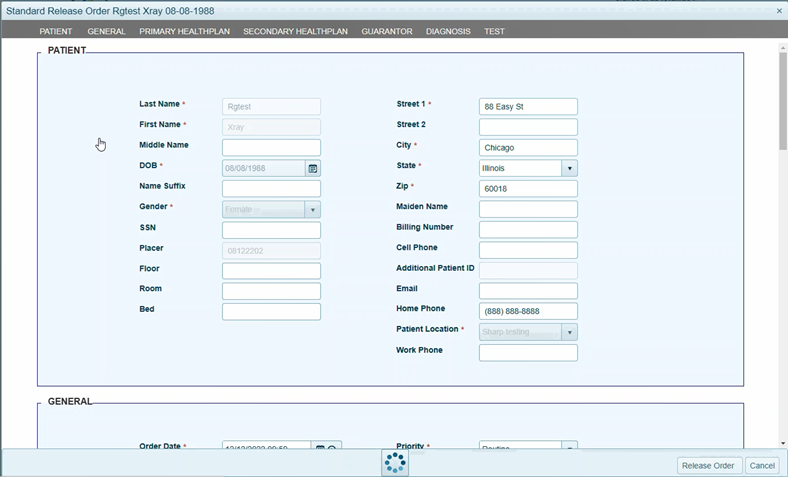Focus the Email text field
The image size is (788, 477).
pyautogui.click(x=528, y=291)
